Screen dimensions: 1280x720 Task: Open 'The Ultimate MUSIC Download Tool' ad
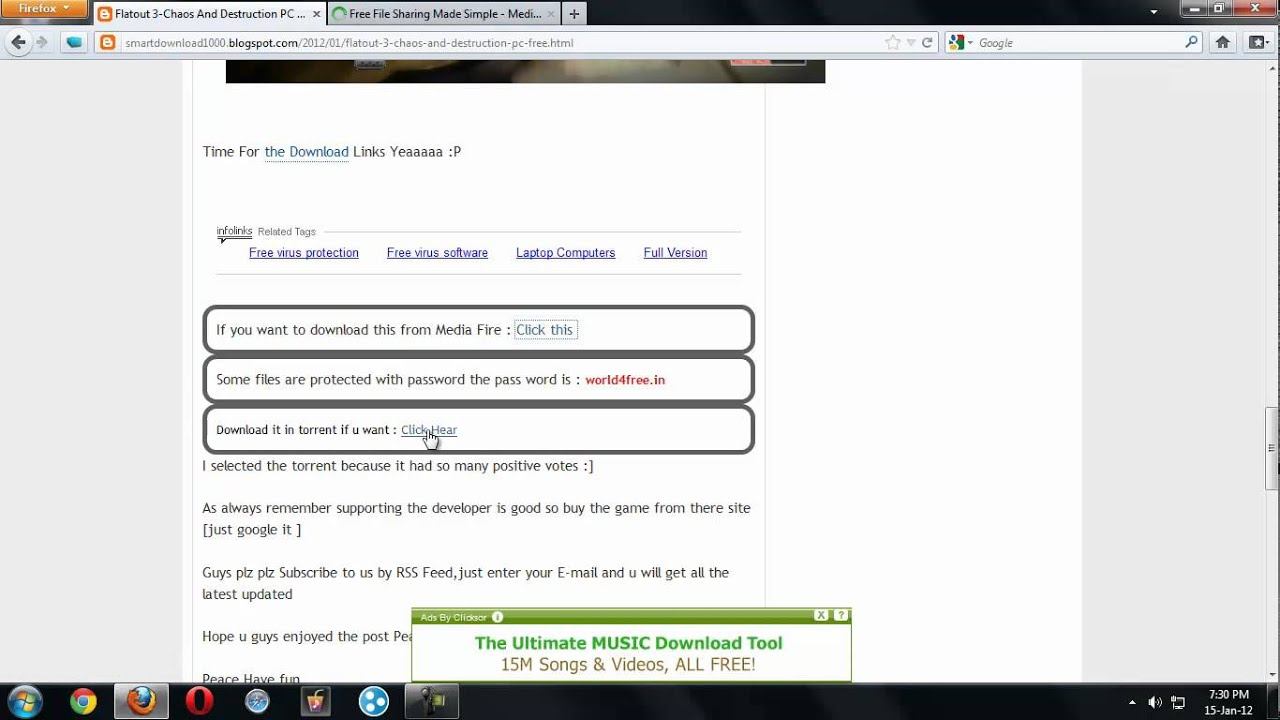coord(629,643)
